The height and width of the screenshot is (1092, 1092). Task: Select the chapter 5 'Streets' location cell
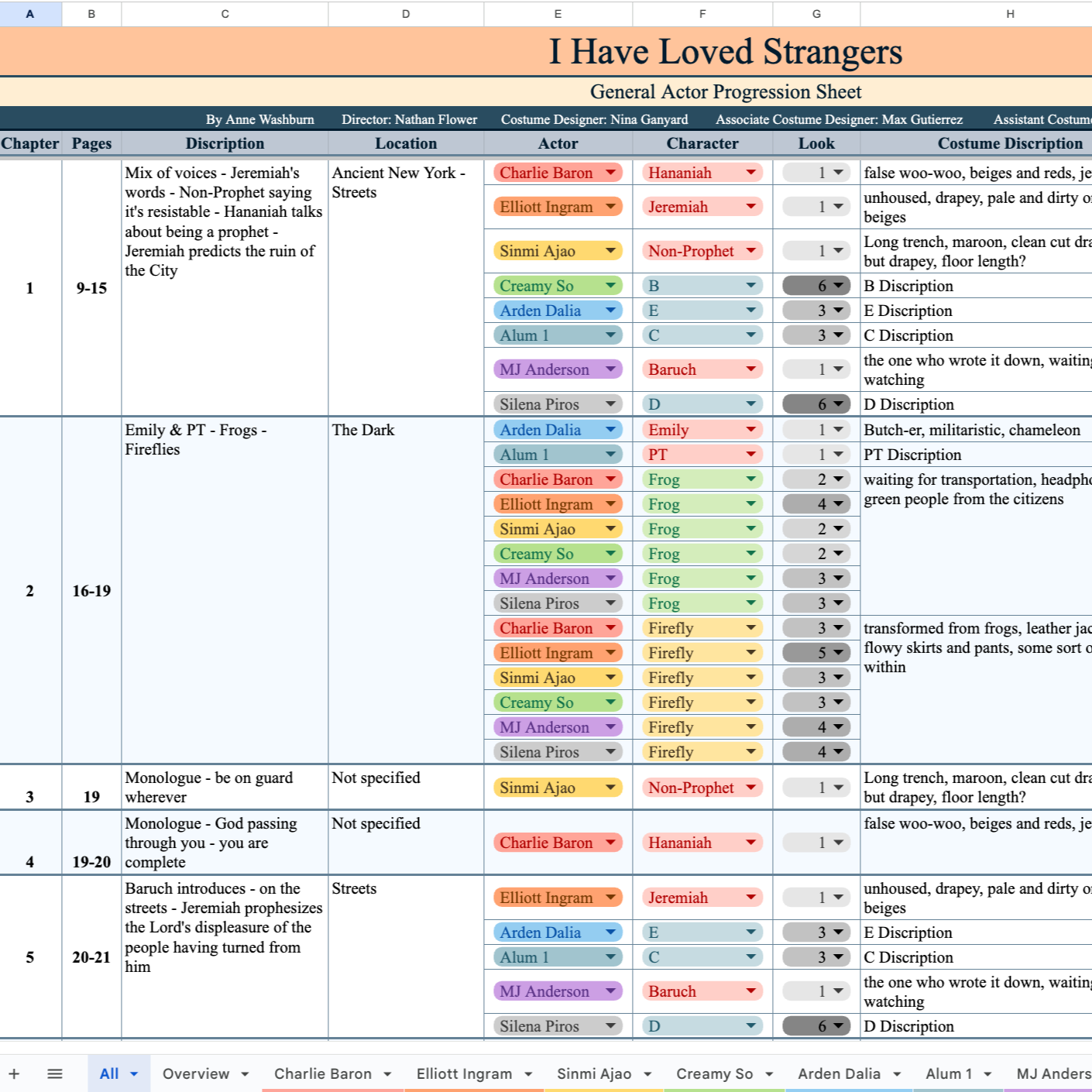point(406,957)
